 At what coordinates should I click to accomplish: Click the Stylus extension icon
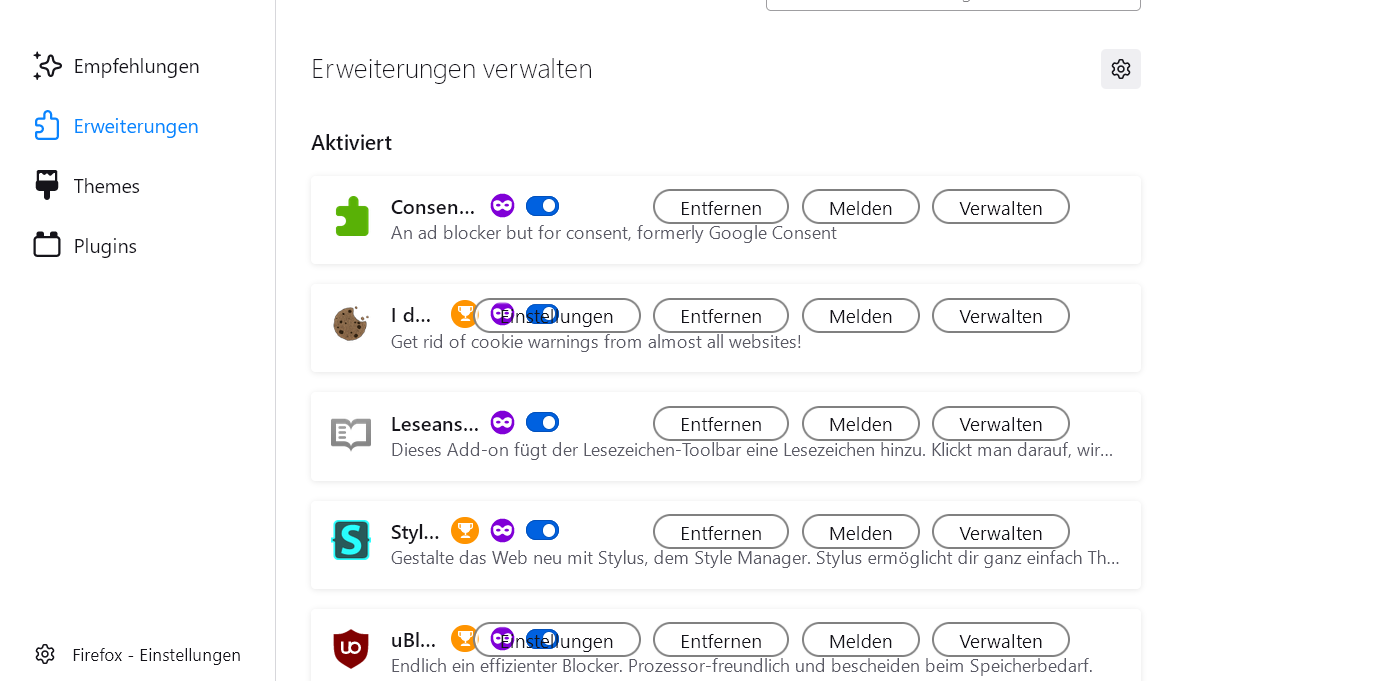pos(351,540)
